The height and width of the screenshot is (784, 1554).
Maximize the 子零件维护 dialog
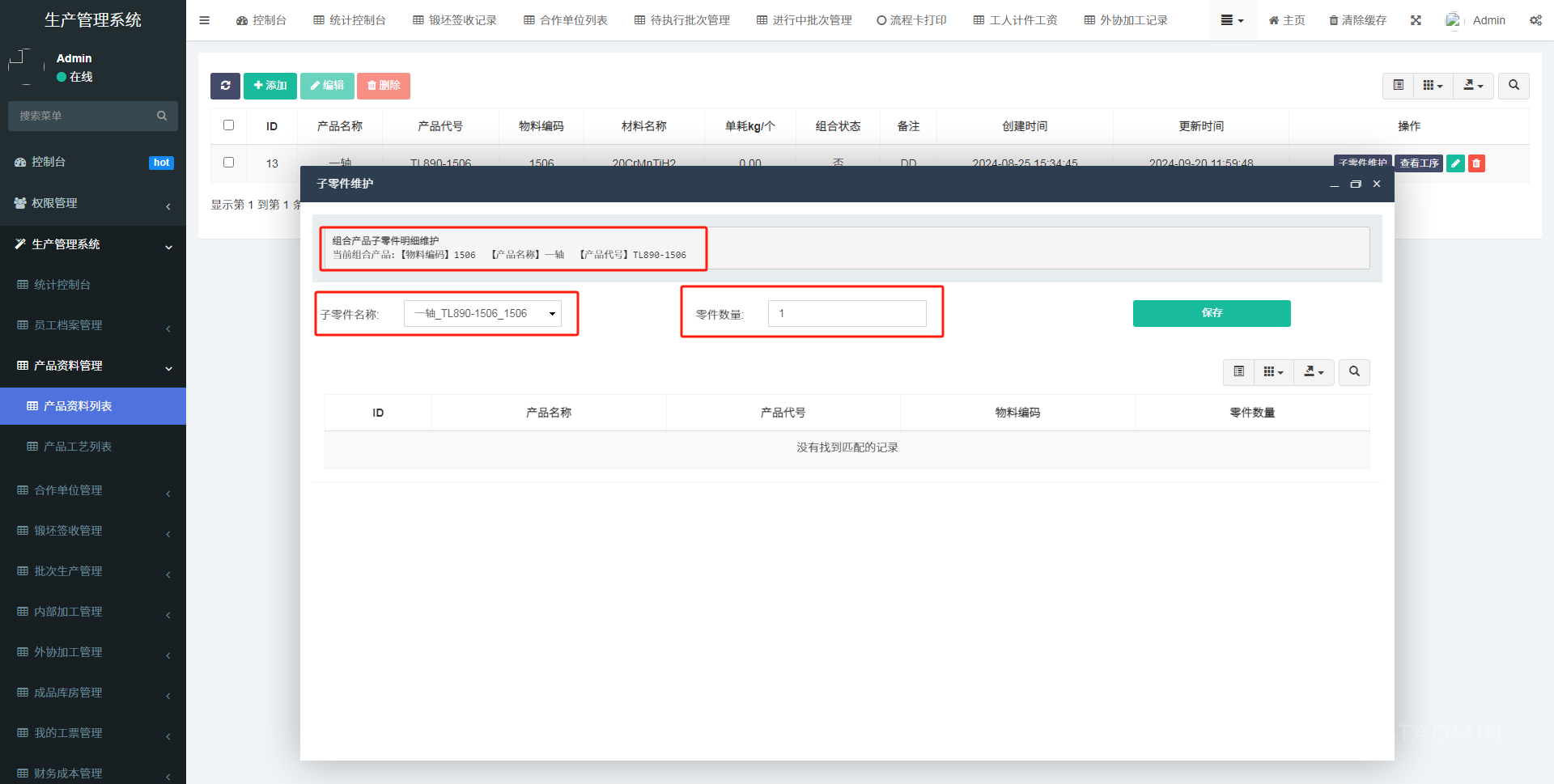1356,184
